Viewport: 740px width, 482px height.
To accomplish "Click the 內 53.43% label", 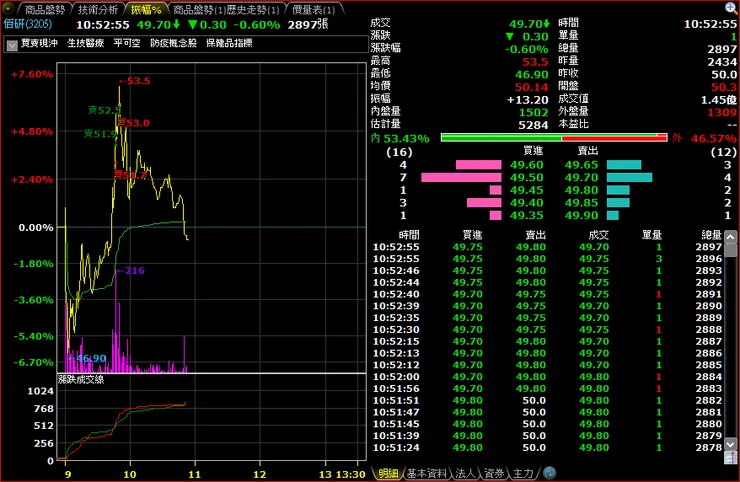I will [400, 138].
